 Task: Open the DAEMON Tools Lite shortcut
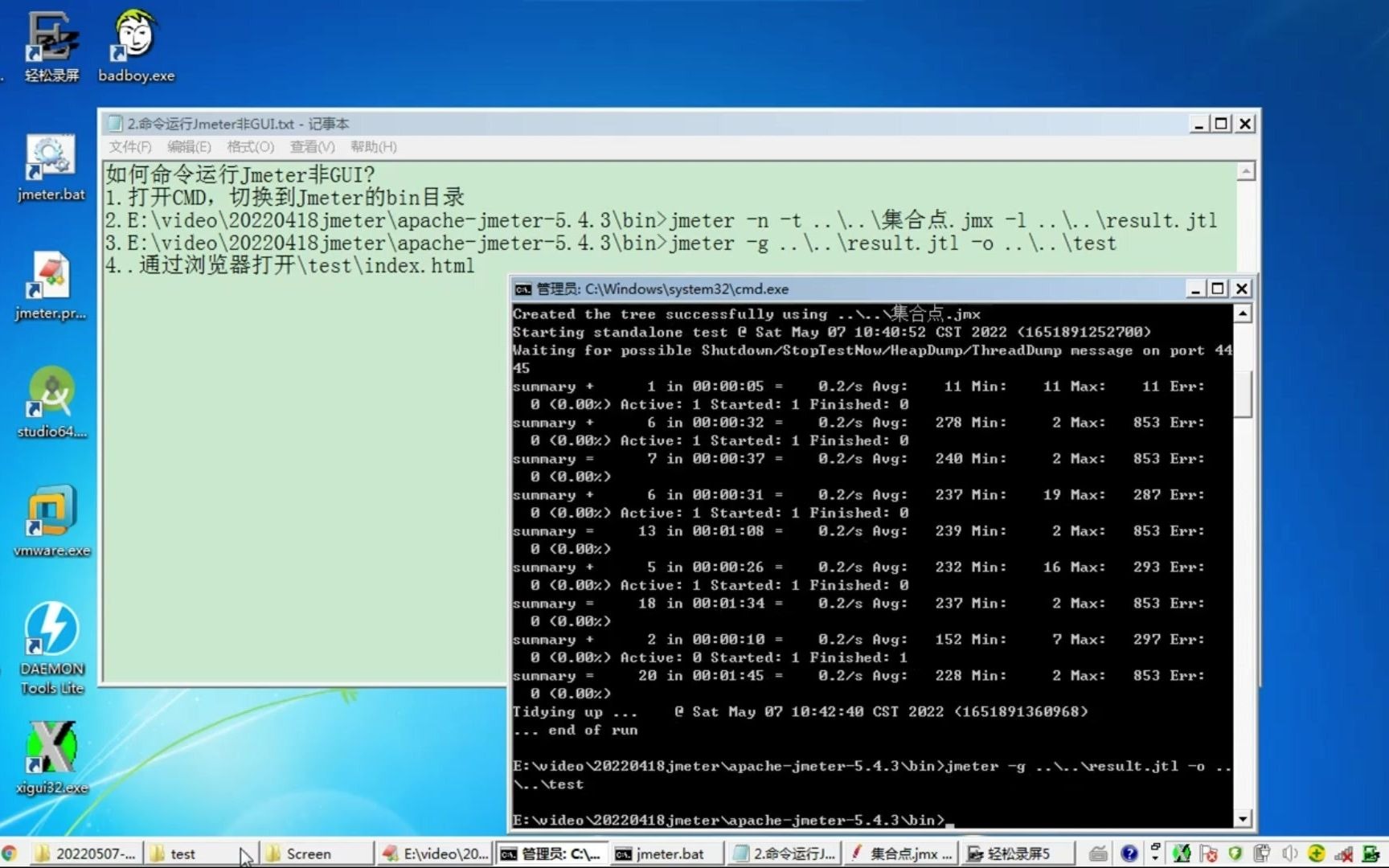pos(51,649)
